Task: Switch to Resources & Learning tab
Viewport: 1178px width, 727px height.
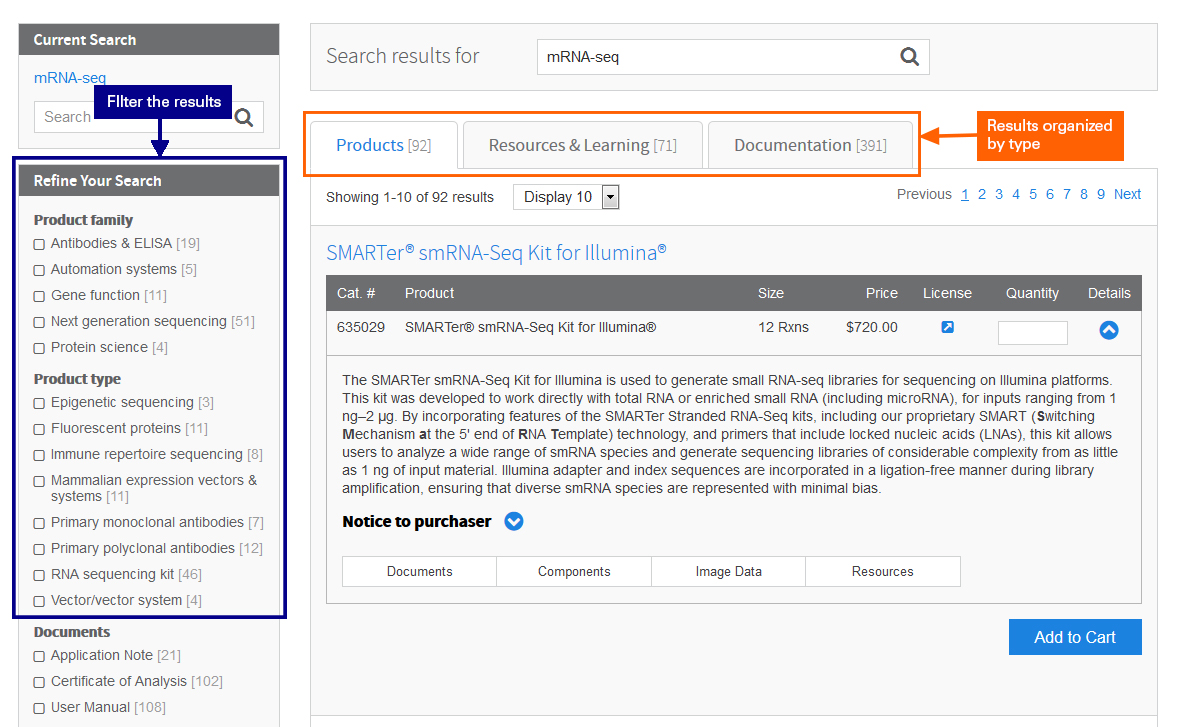Action: (583, 145)
